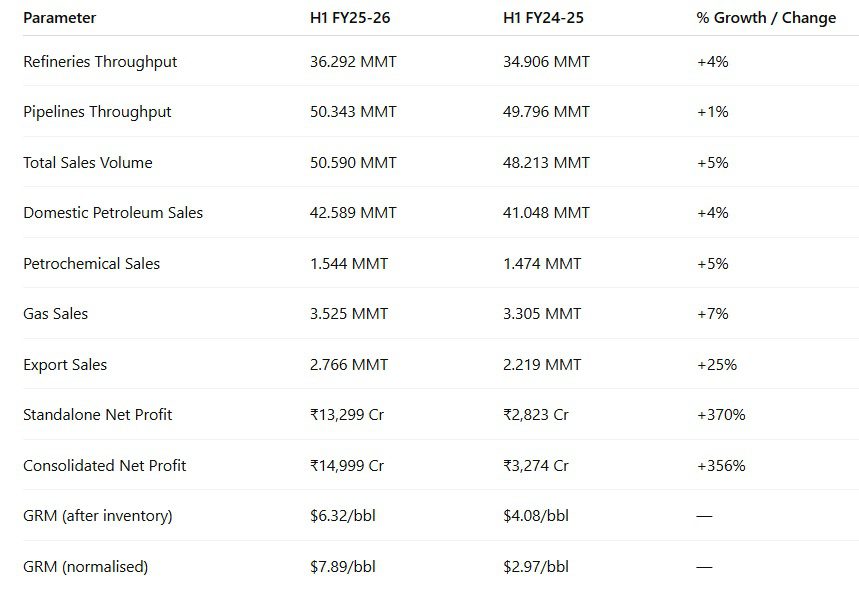Click the H1 FY25-26 column header
This screenshot has width=859, height=605.
point(350,18)
